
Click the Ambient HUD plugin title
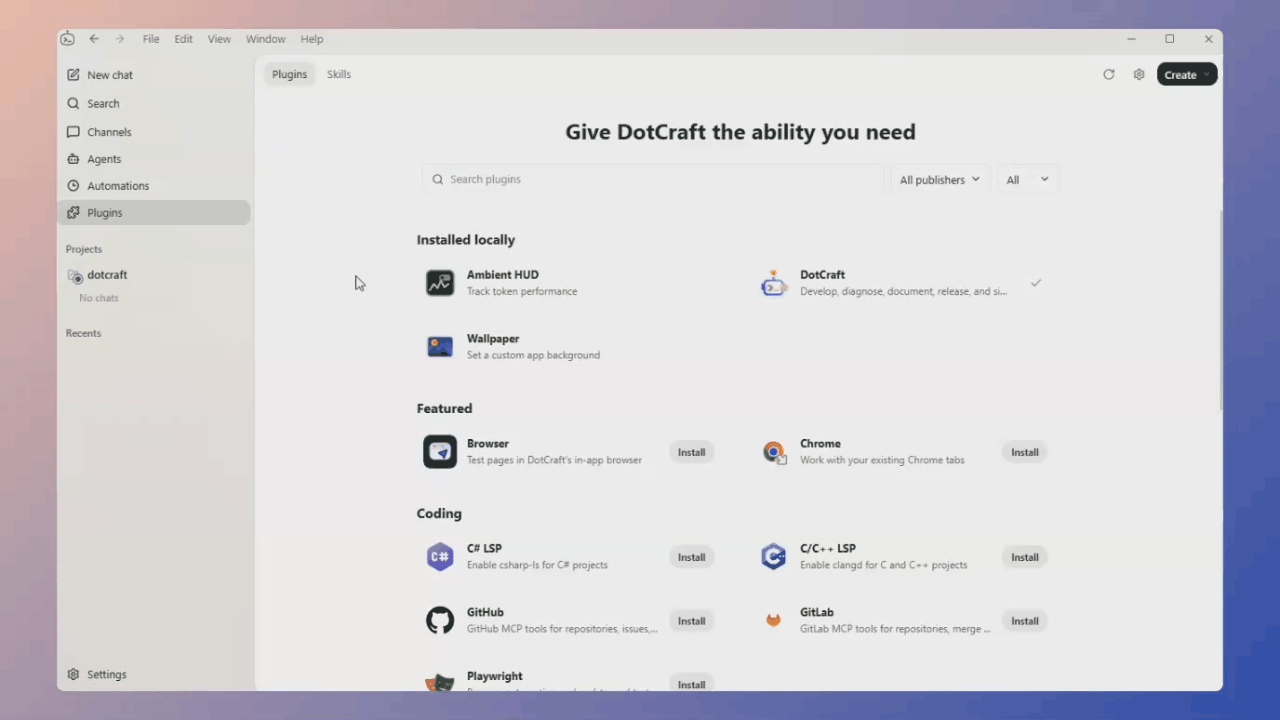[503, 275]
